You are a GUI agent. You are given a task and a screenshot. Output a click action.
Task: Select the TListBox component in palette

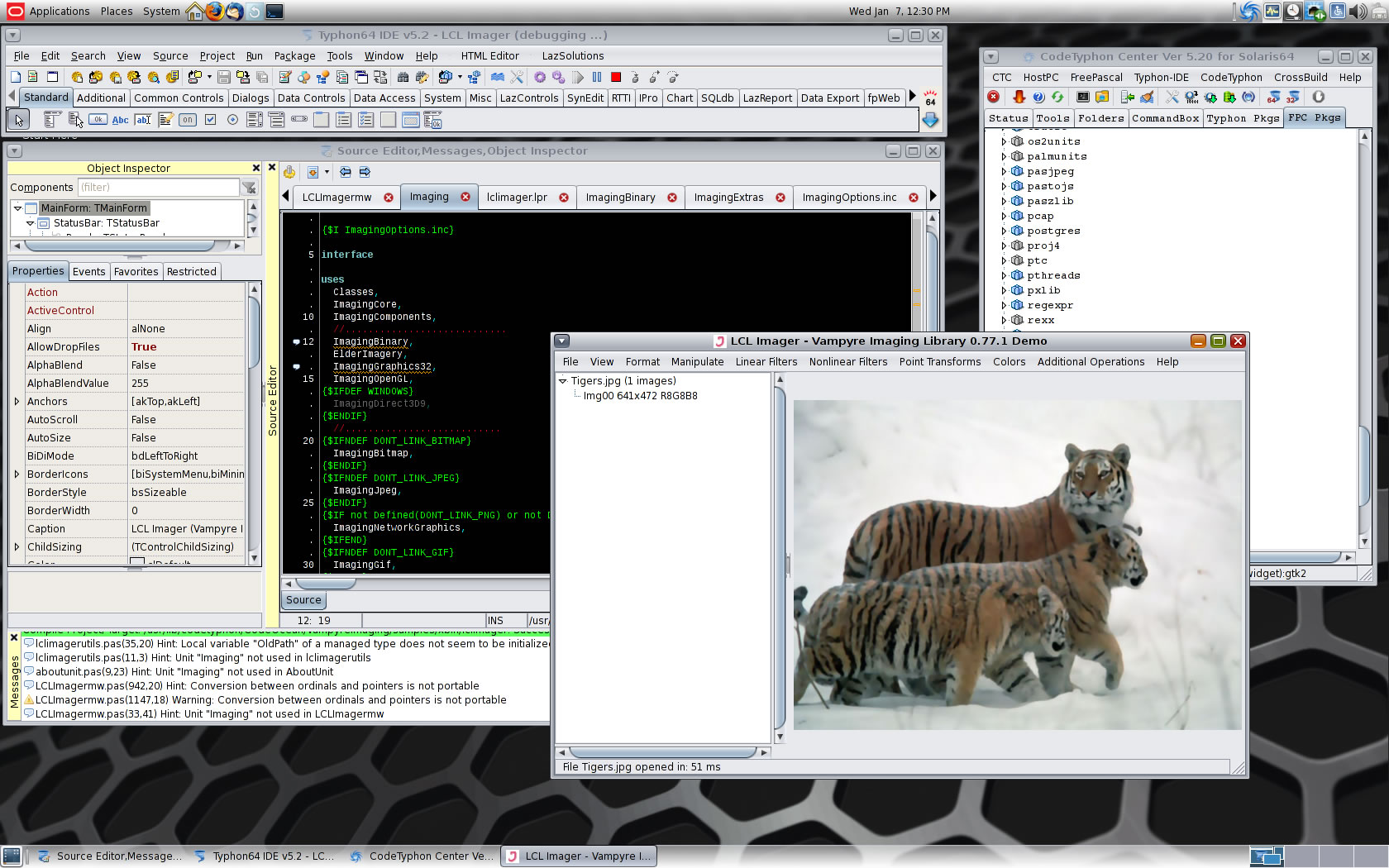pos(255,120)
